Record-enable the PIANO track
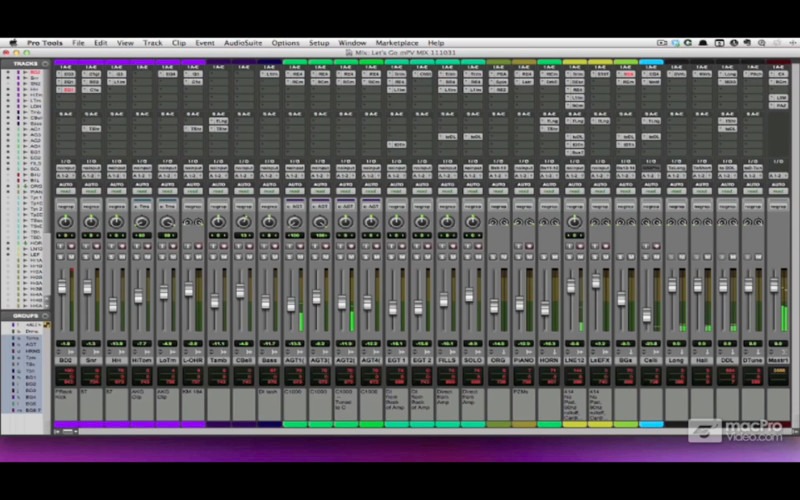Viewport: 800px width, 500px height. [530, 246]
